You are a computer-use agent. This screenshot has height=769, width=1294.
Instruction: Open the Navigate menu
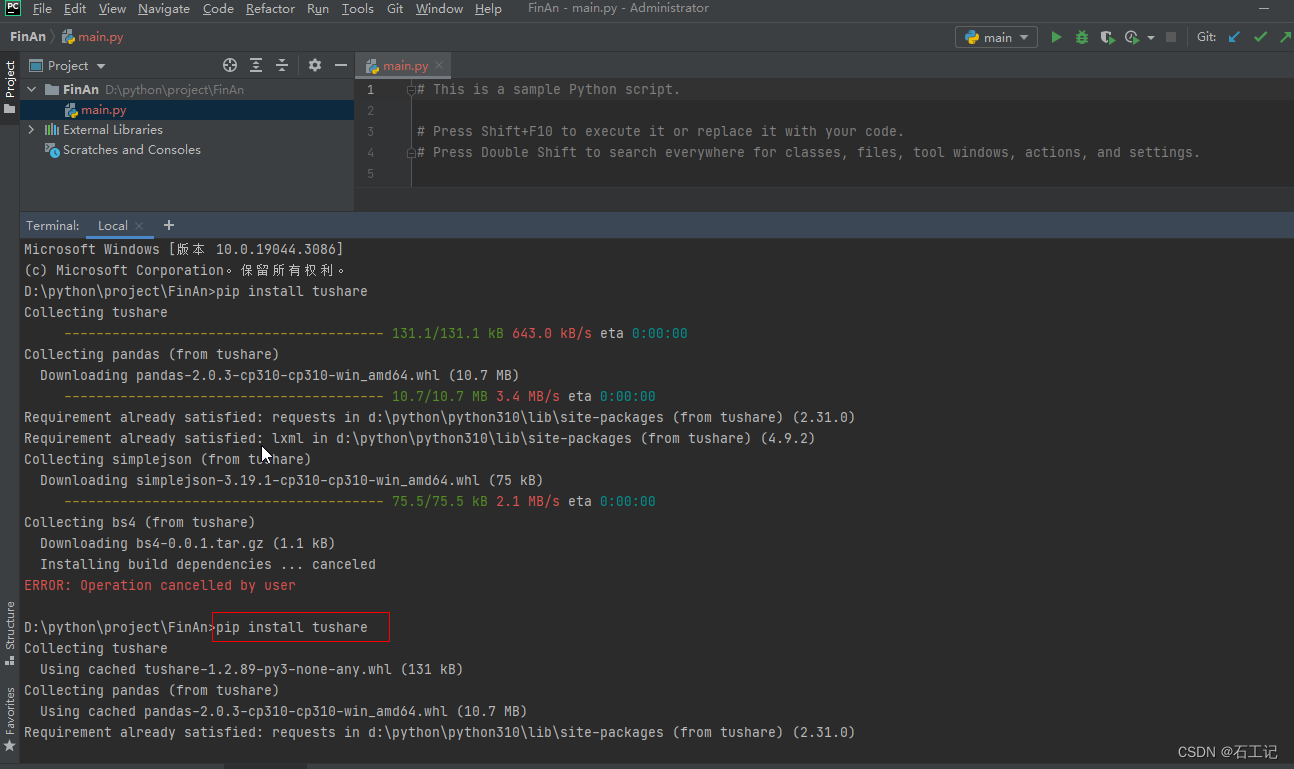click(x=164, y=9)
